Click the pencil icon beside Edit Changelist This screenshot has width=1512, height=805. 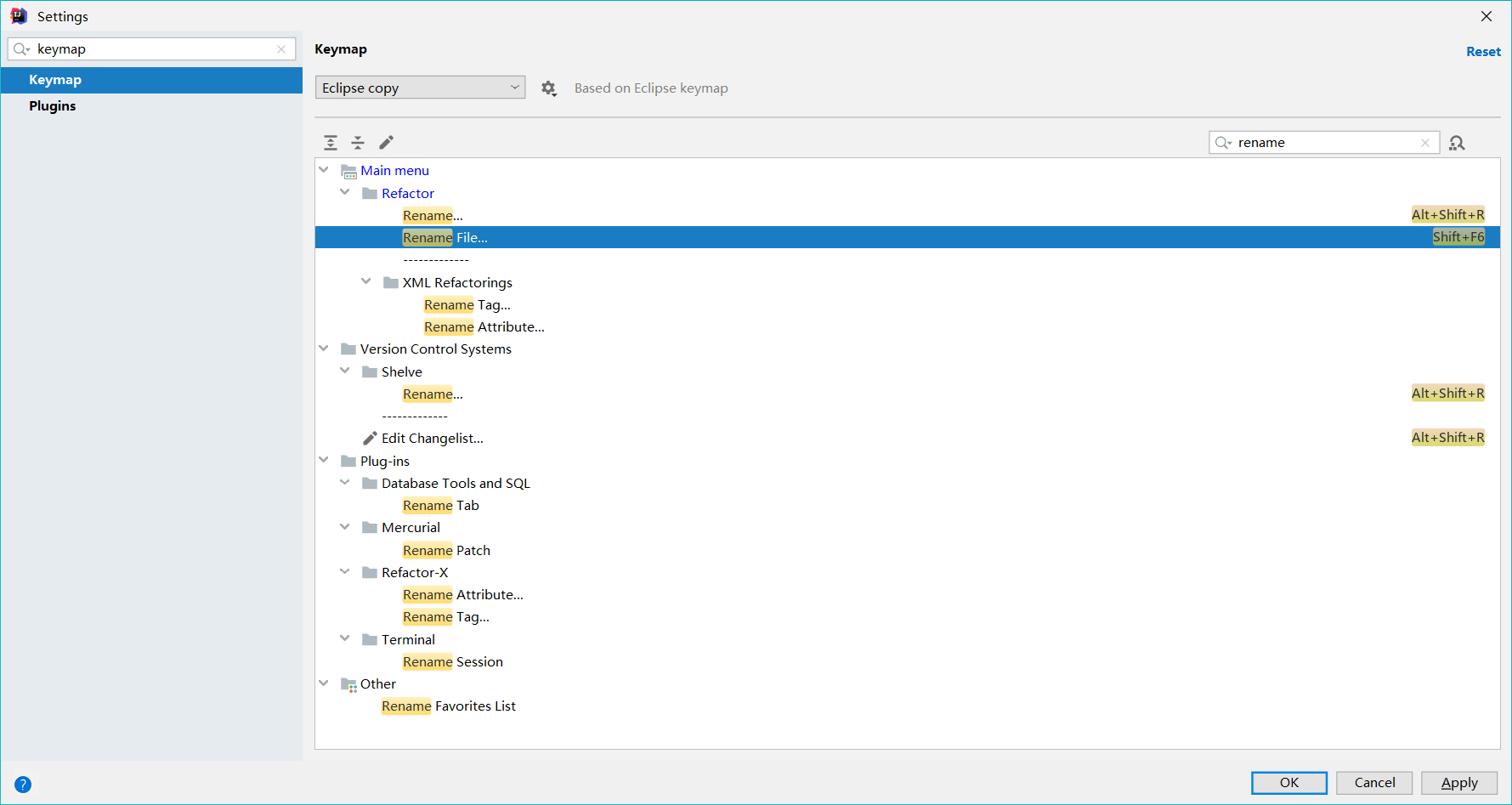pyautogui.click(x=369, y=437)
